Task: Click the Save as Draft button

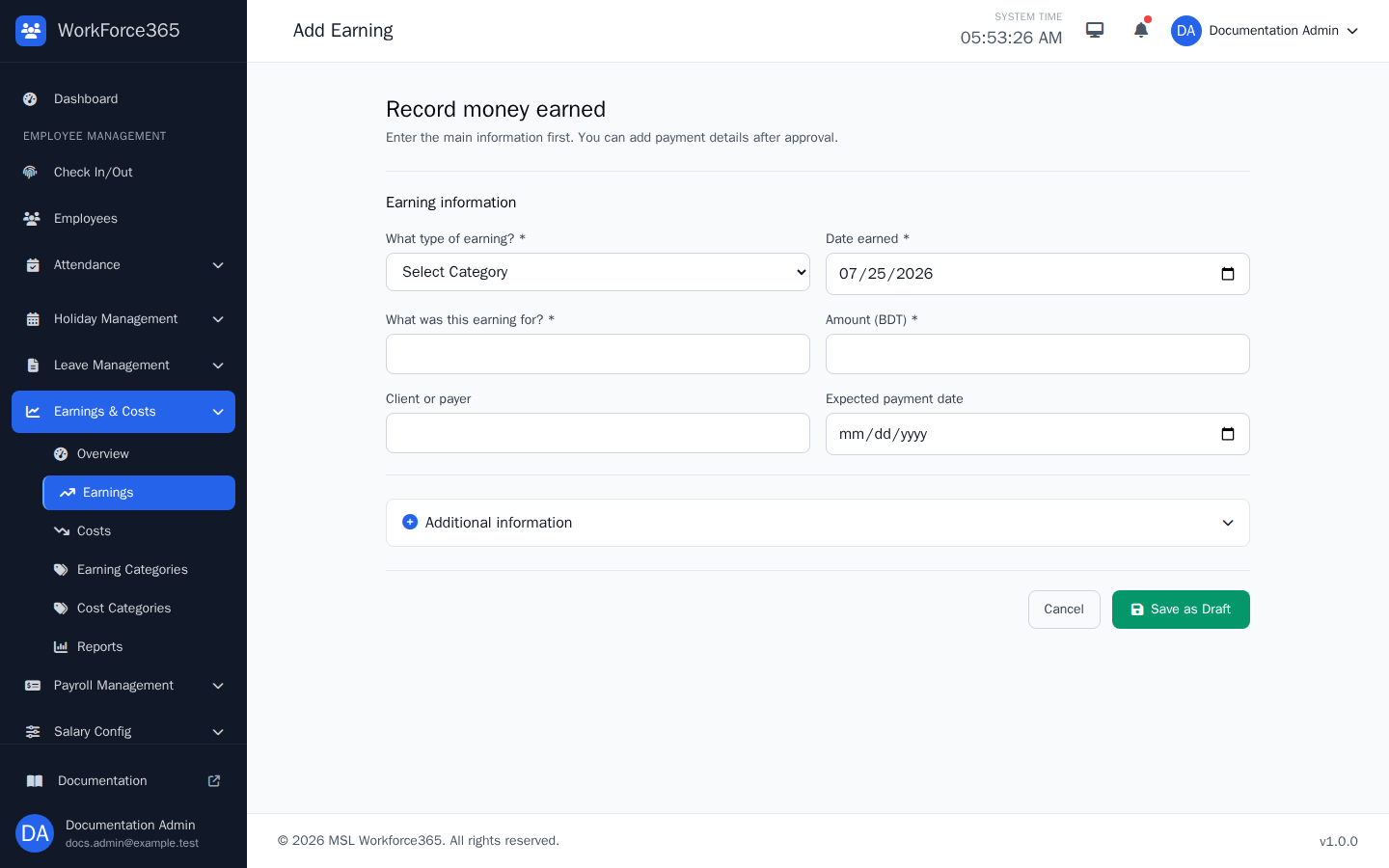Action: [x=1181, y=610]
